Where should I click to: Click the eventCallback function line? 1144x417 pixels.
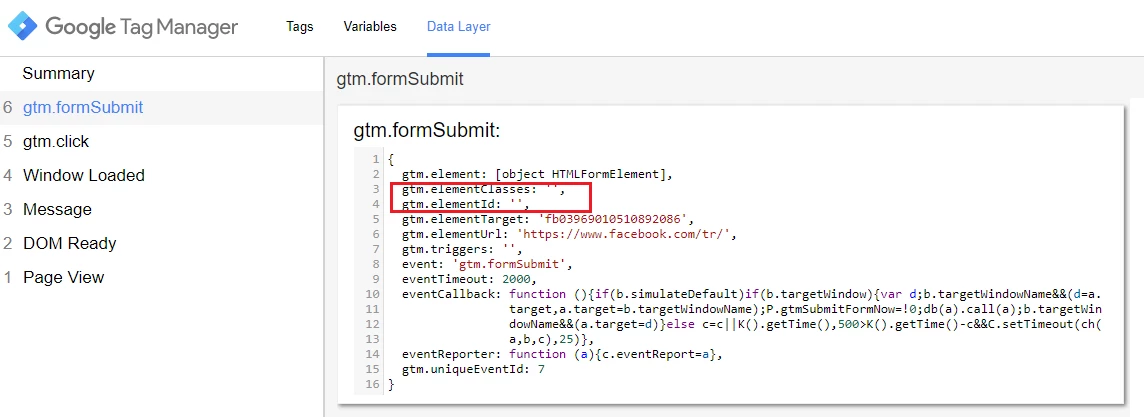[751, 295]
